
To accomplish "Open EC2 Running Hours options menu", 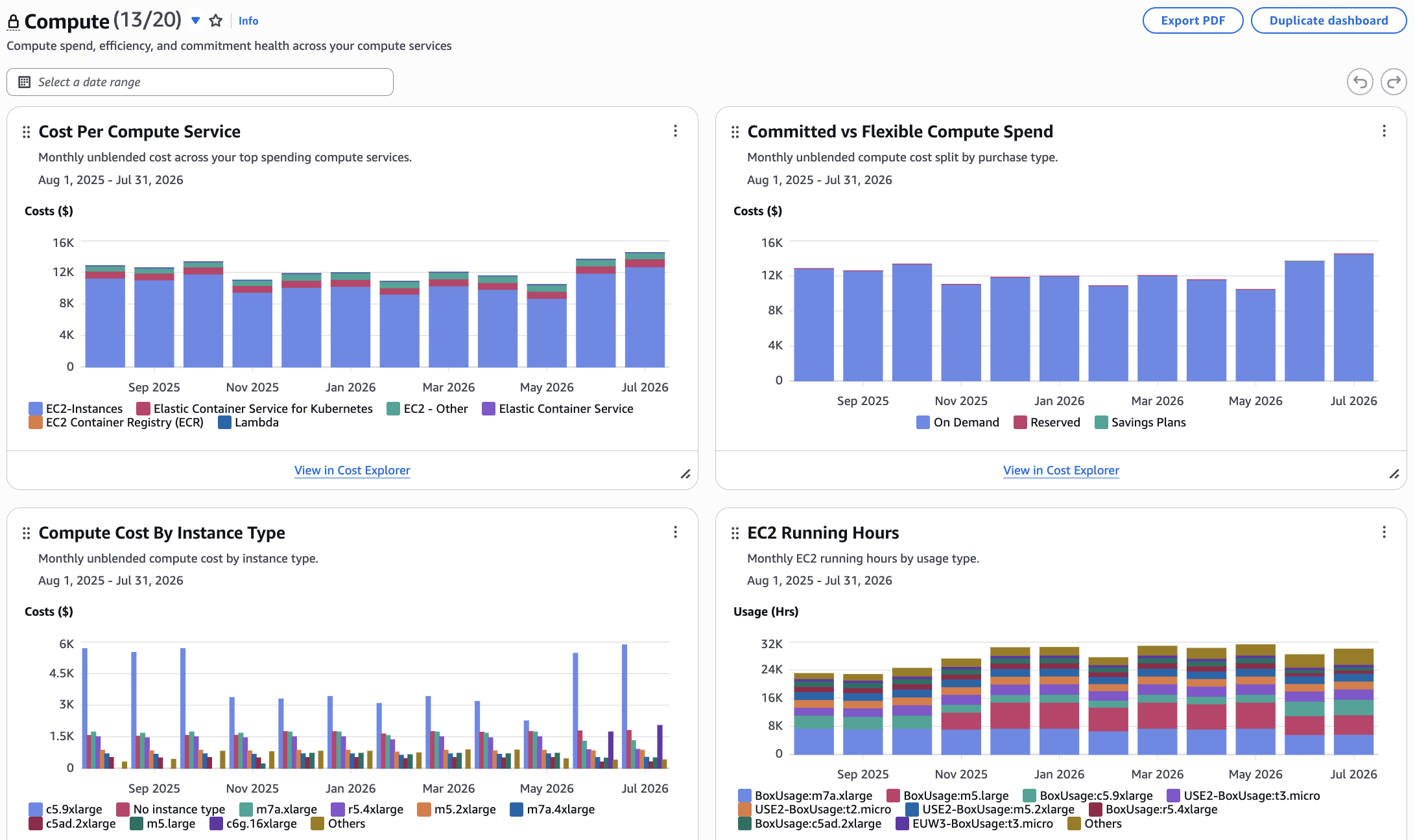I will click(x=1384, y=532).
